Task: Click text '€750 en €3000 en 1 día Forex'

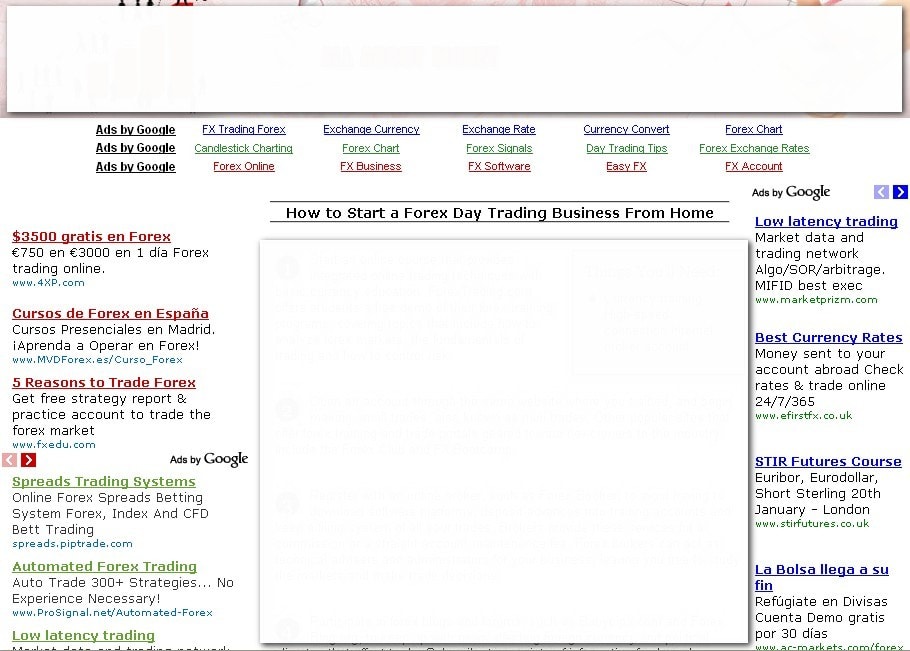Action: (110, 252)
